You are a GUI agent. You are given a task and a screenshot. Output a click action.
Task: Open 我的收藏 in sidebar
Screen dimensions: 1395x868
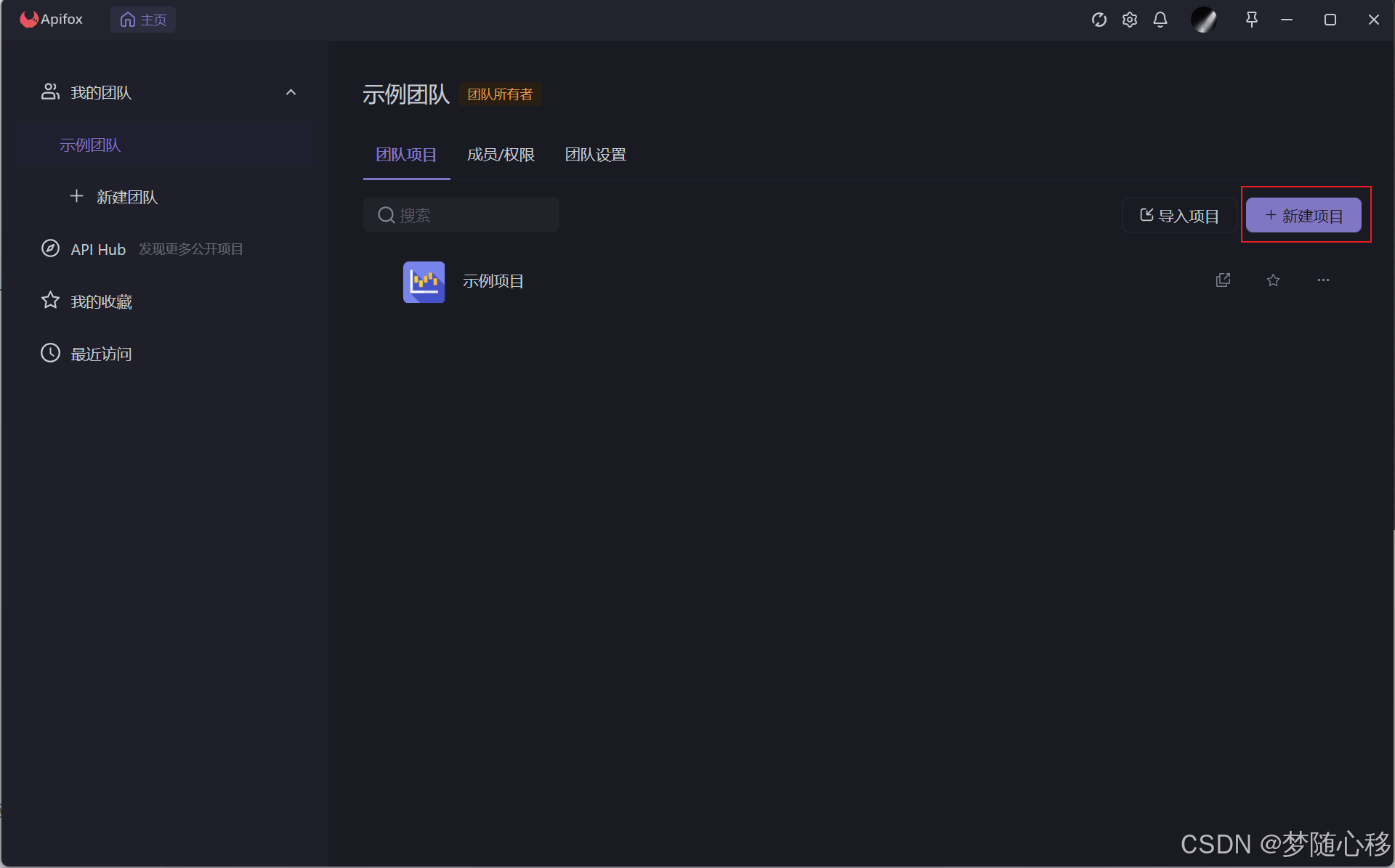[101, 301]
